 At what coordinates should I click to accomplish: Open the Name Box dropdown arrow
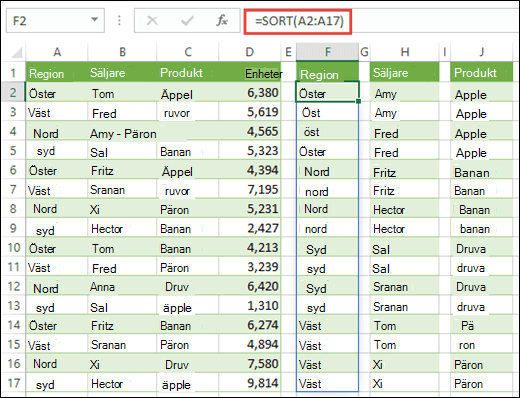[x=95, y=20]
